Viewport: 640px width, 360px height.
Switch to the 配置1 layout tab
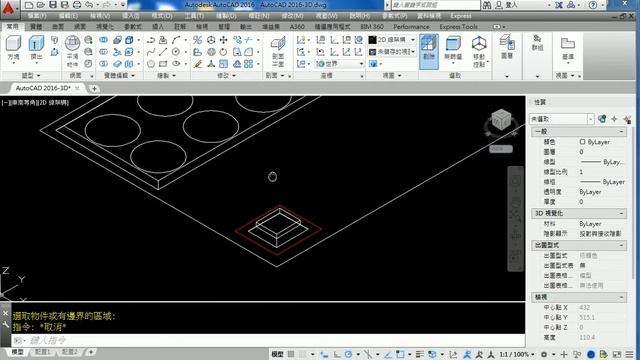point(42,352)
